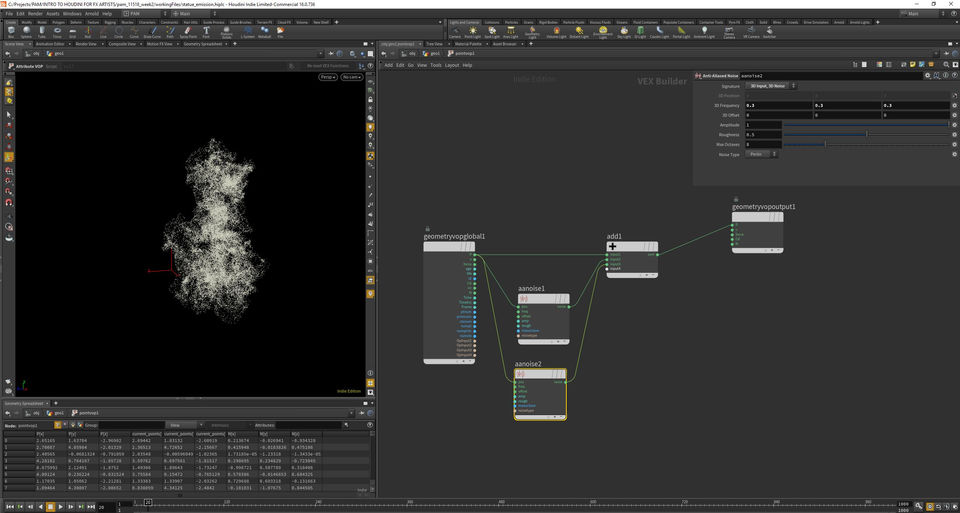Click the Torus shelf tool

(x=57, y=32)
